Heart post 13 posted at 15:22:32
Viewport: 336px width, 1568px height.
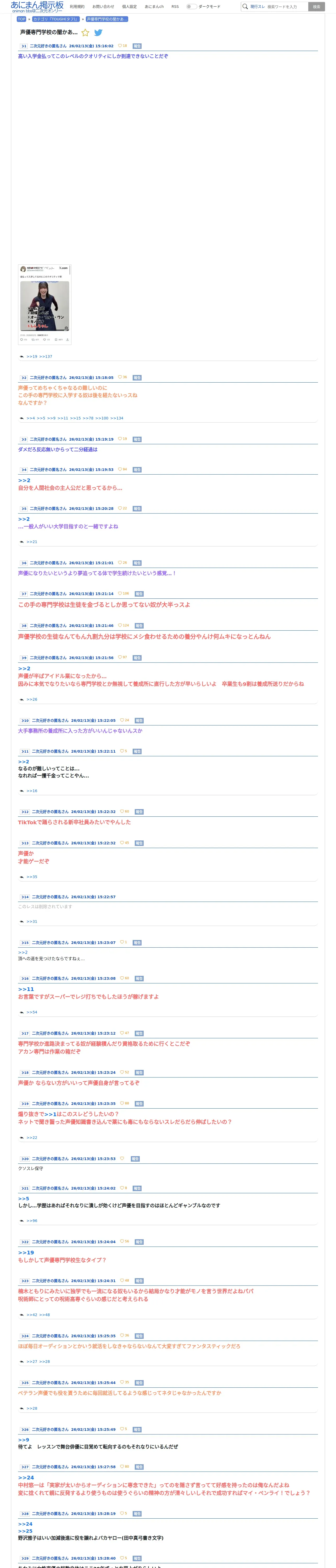122,843
